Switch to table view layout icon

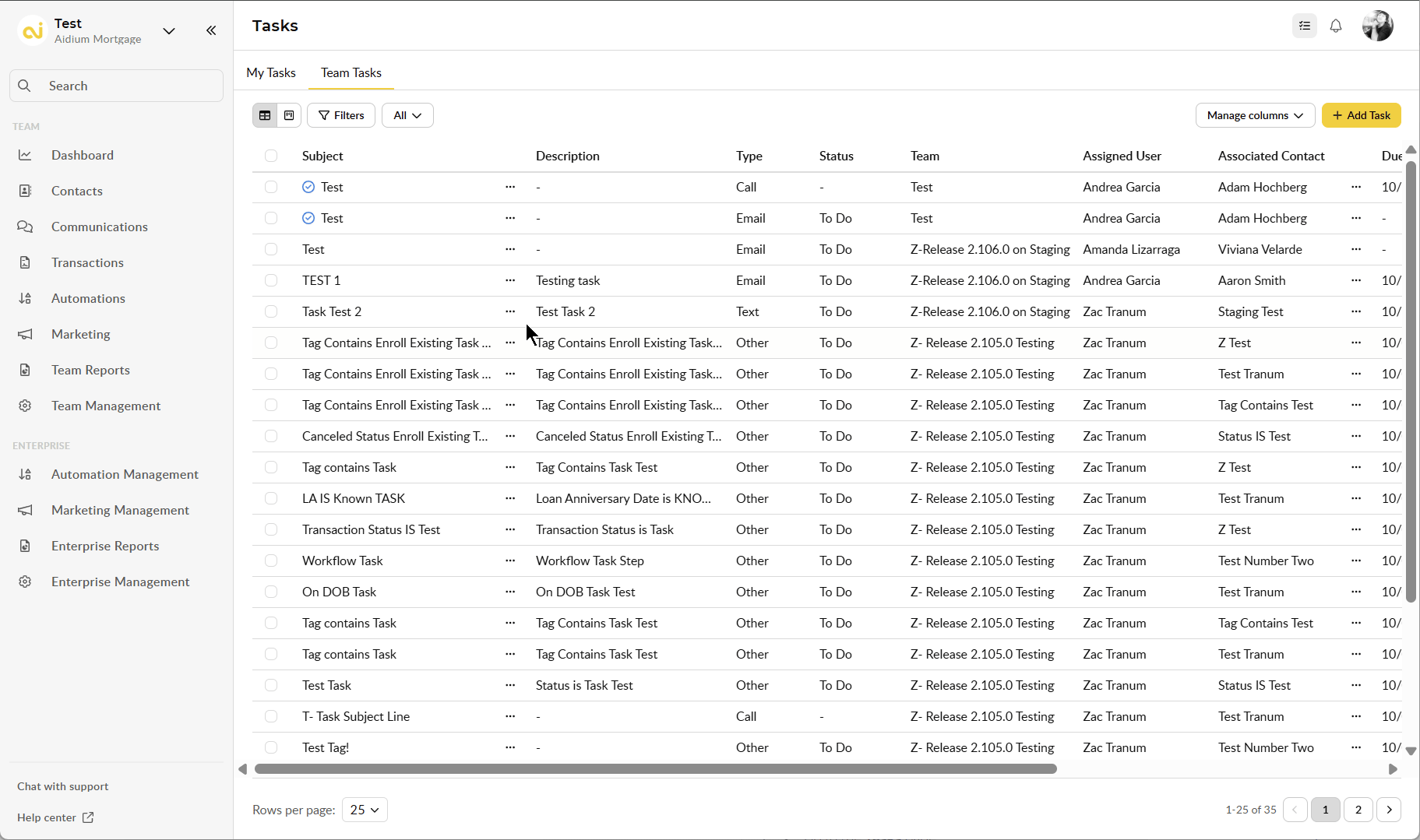(265, 115)
